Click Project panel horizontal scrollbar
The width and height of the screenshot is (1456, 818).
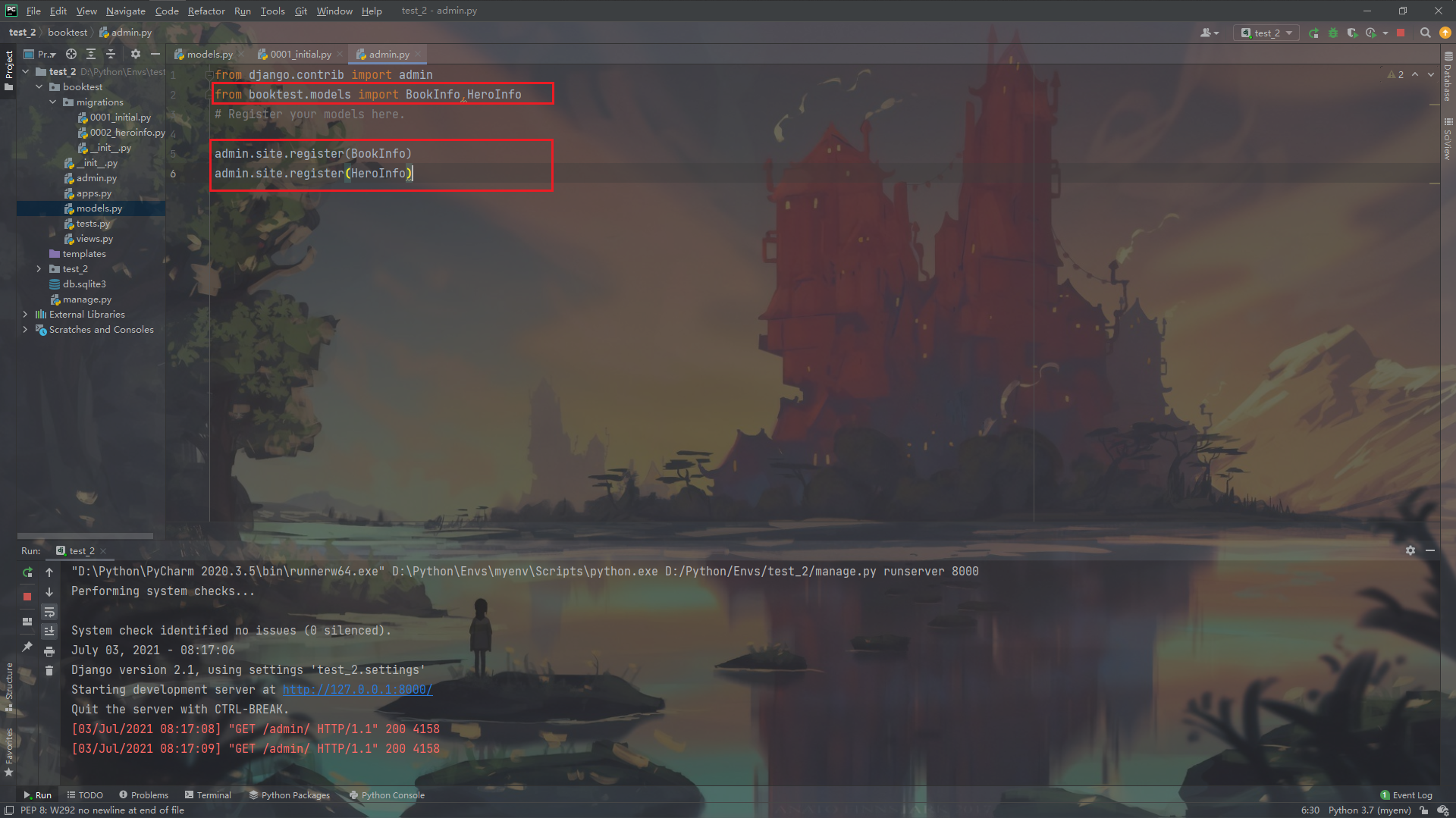pyautogui.click(x=85, y=536)
